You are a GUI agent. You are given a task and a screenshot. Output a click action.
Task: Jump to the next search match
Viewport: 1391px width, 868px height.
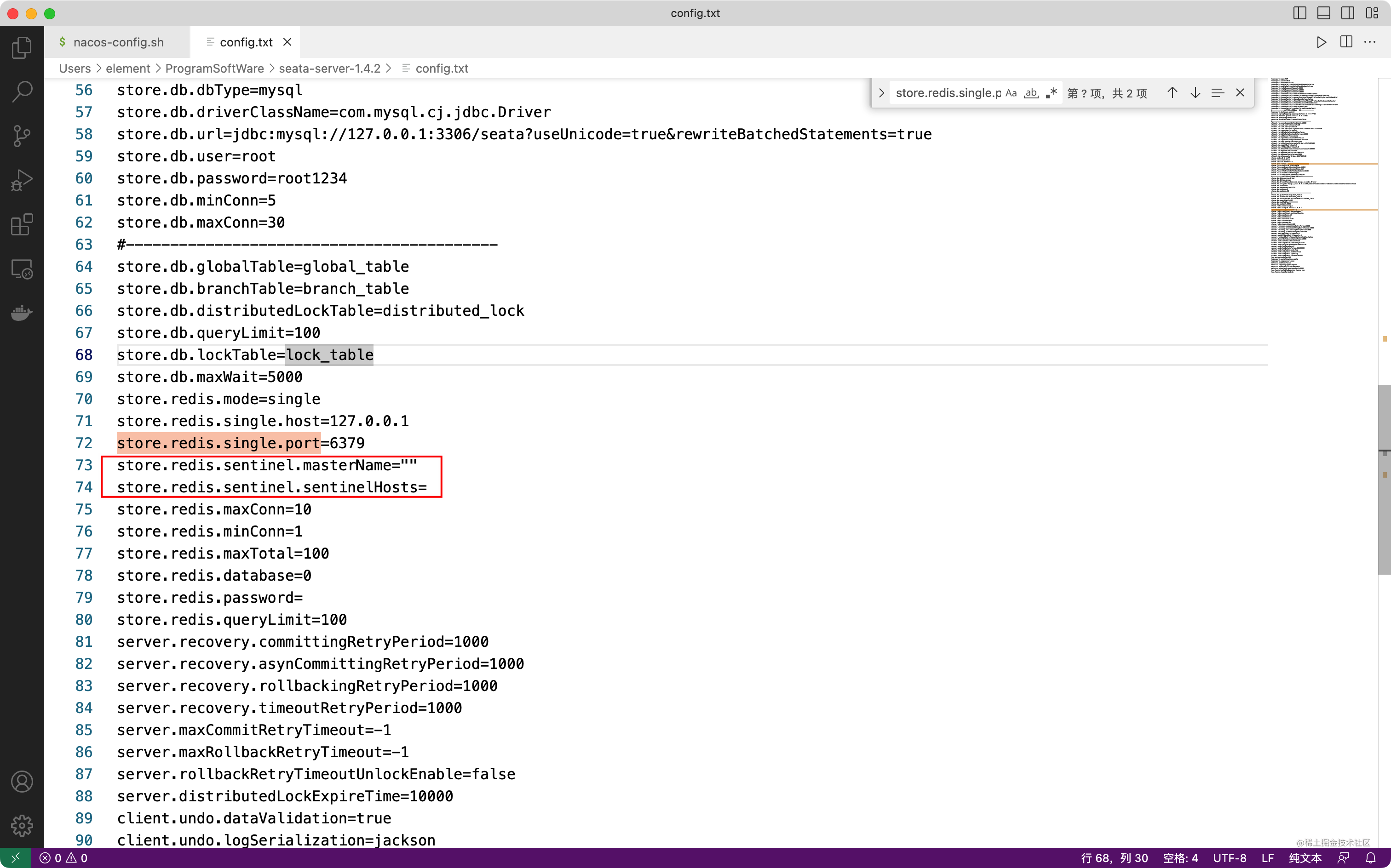tap(1195, 92)
